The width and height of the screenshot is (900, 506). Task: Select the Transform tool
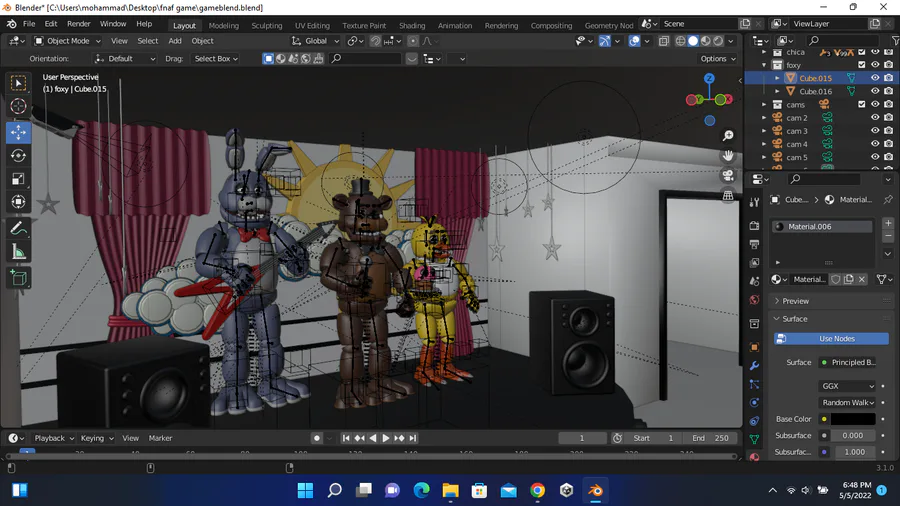coord(18,202)
